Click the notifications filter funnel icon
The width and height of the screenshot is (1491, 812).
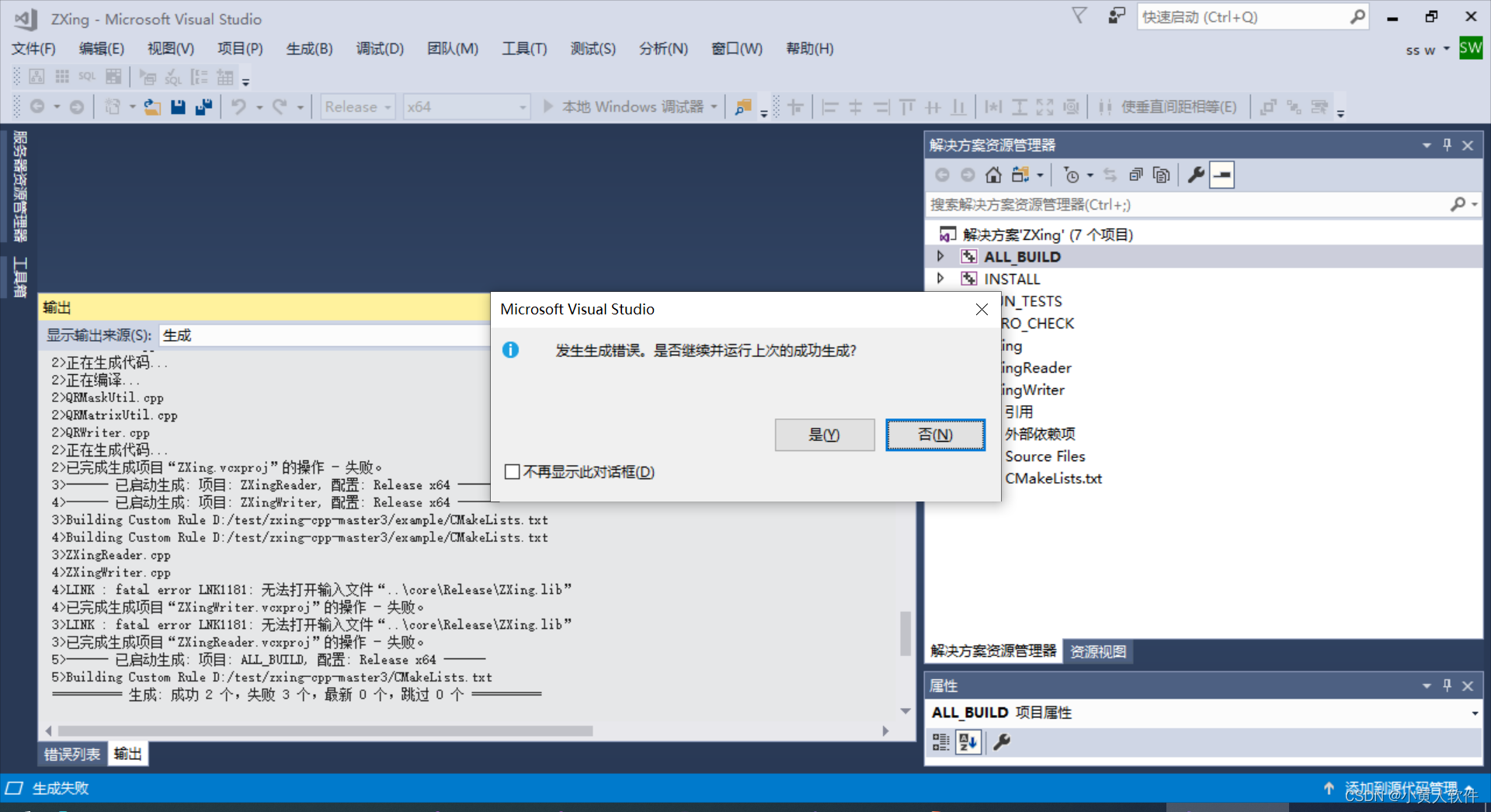pyautogui.click(x=1079, y=16)
